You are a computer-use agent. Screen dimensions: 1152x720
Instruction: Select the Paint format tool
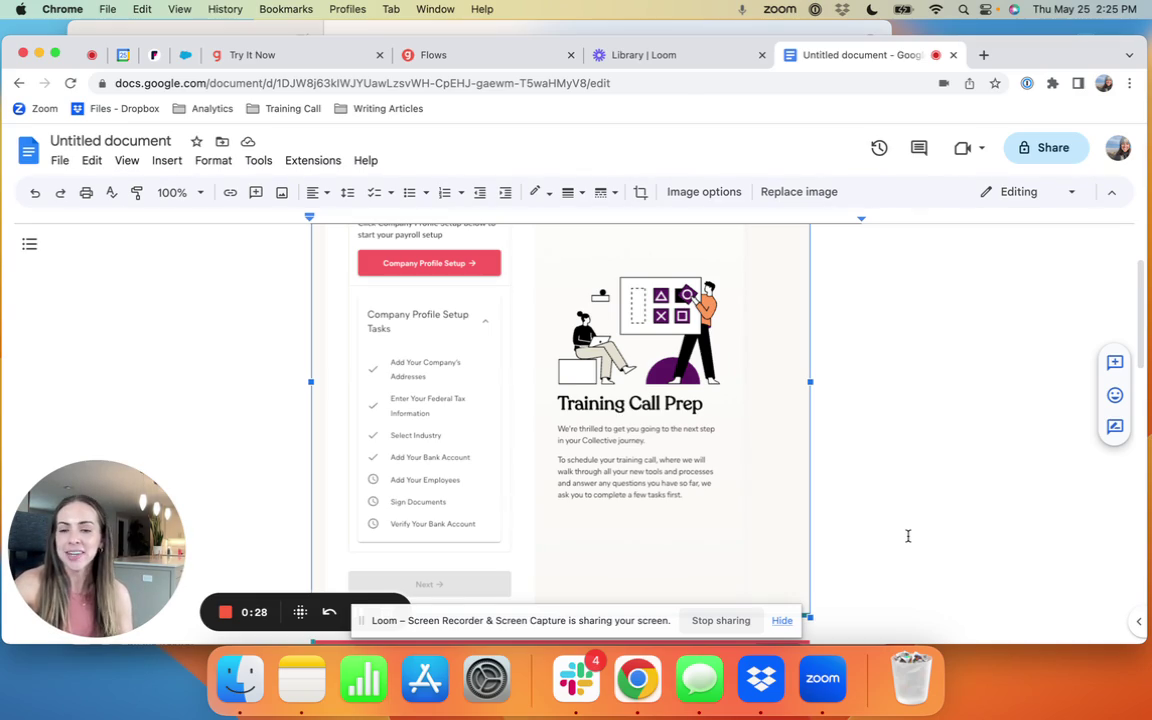pyautogui.click(x=137, y=193)
